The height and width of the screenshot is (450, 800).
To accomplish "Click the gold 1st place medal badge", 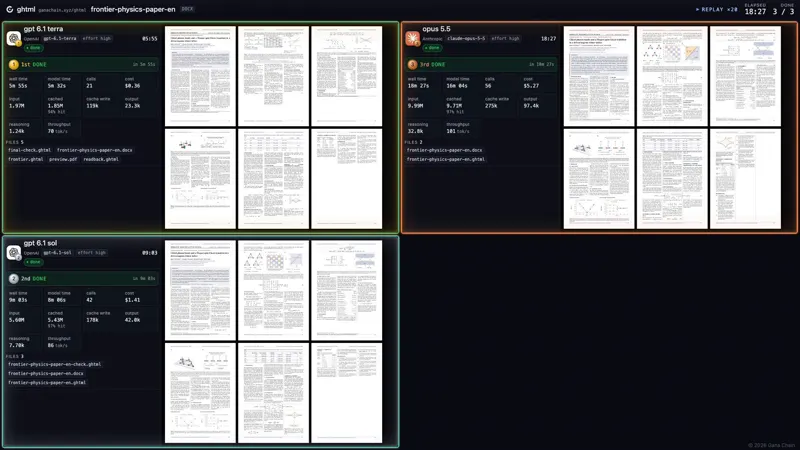I will click(14, 64).
